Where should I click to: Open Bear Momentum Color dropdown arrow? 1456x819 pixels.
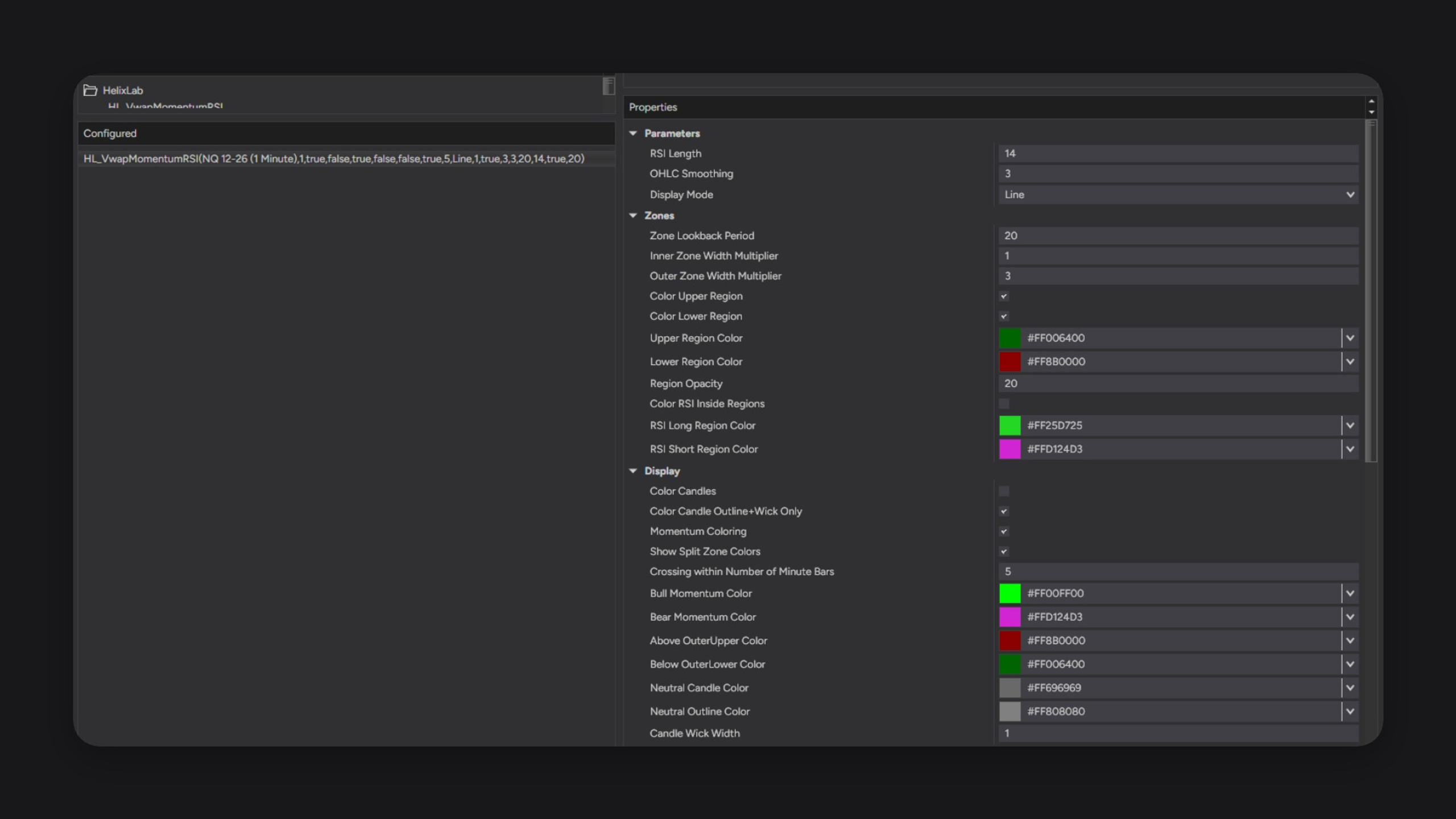(1350, 617)
